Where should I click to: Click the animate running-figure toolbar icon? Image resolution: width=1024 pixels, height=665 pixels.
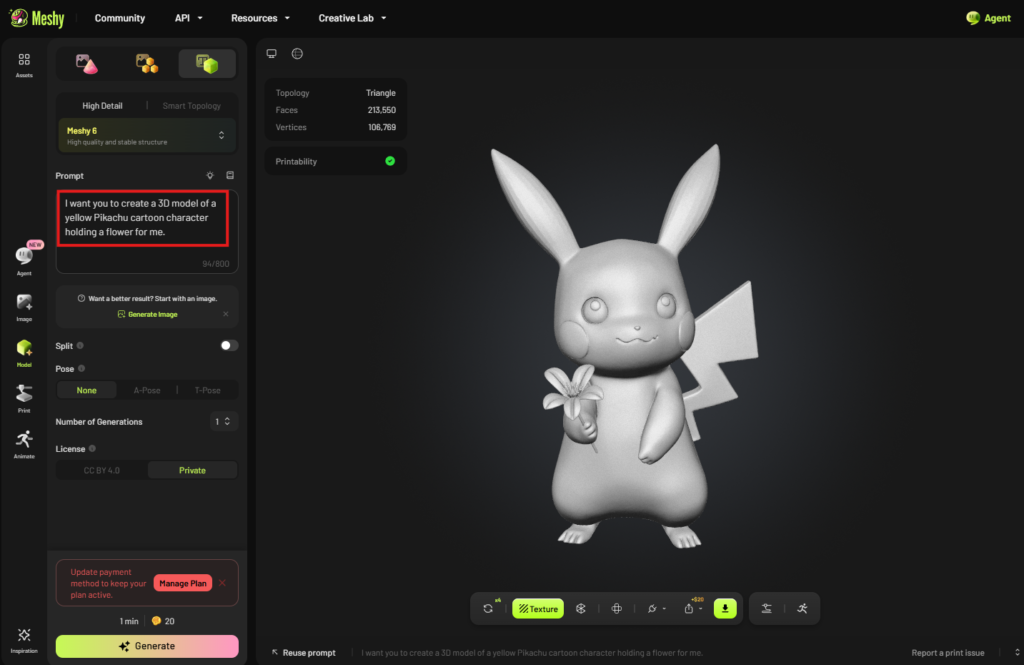[x=803, y=608]
